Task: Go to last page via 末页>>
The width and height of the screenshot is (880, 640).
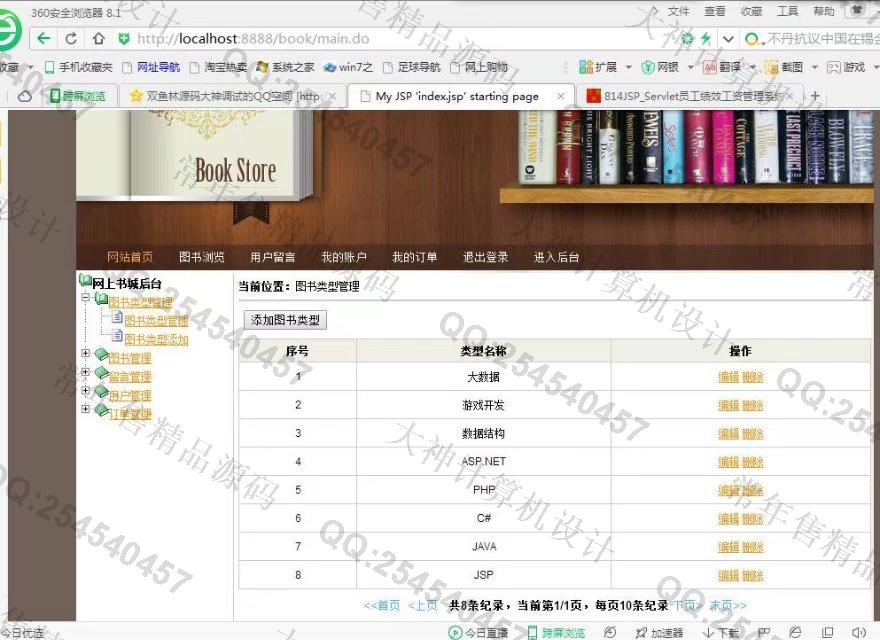Action: point(728,606)
